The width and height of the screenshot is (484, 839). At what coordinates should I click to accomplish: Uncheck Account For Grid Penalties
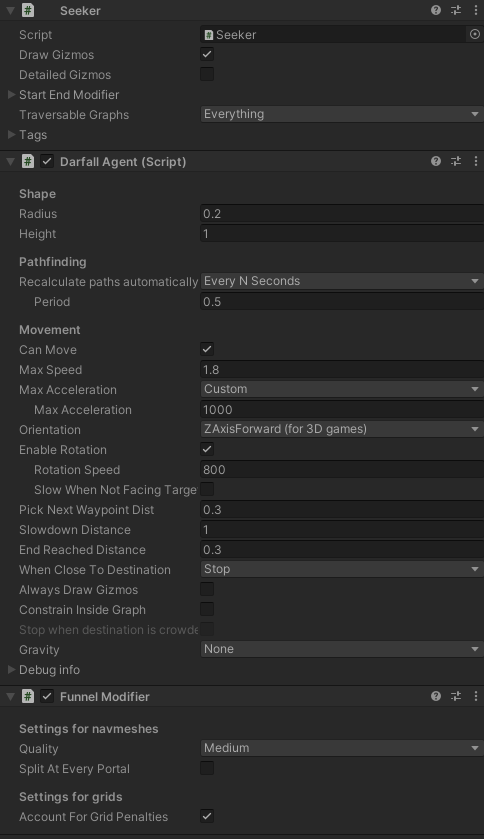[x=207, y=817]
